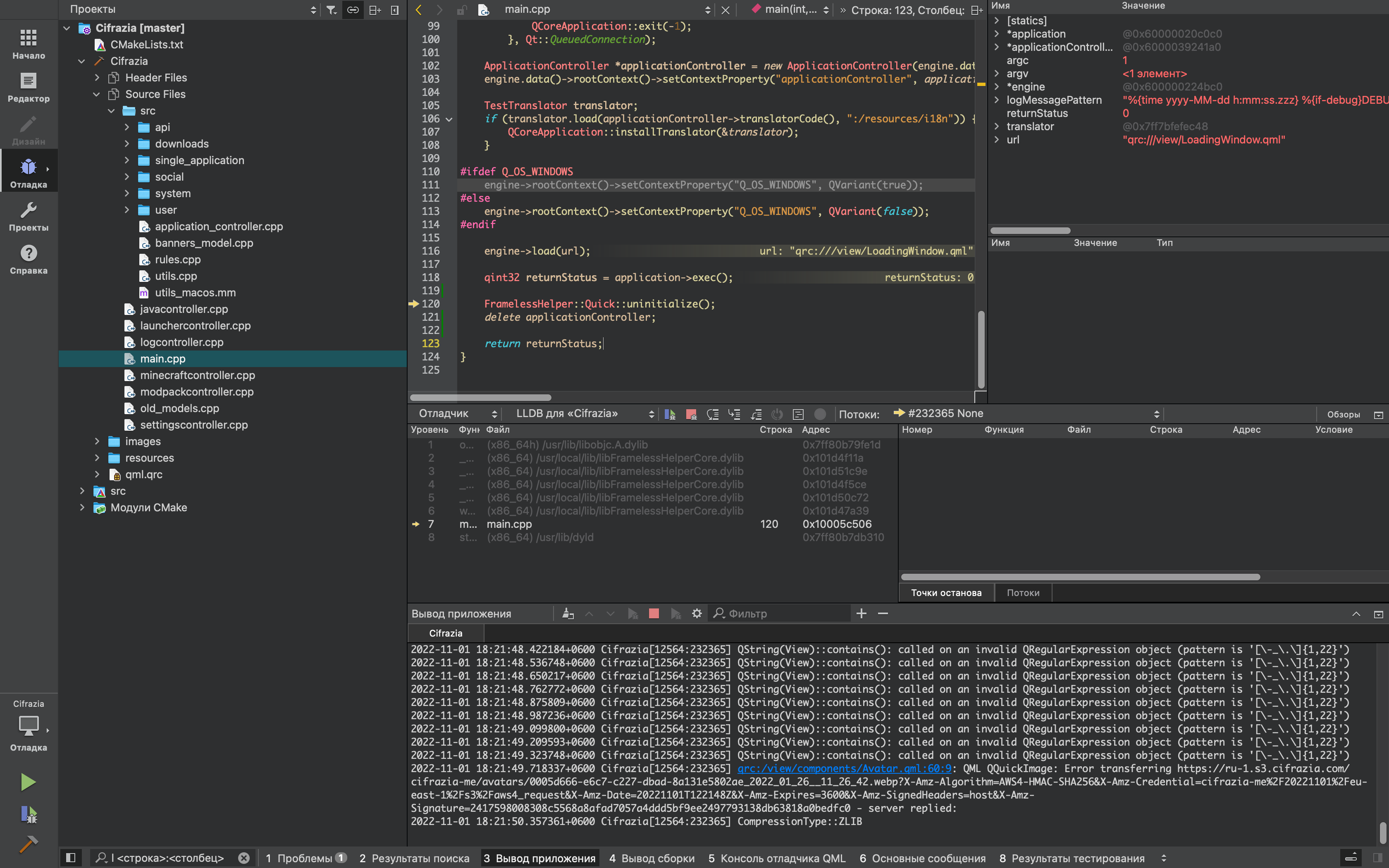Open application output settings gear

(697, 614)
